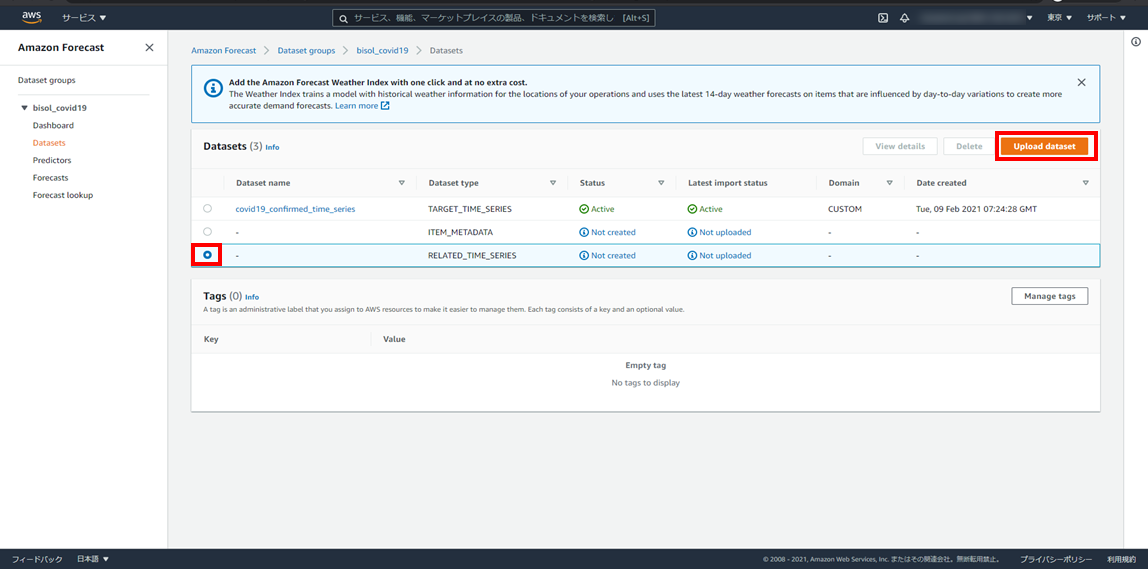Click the Manage tags button

click(1049, 296)
